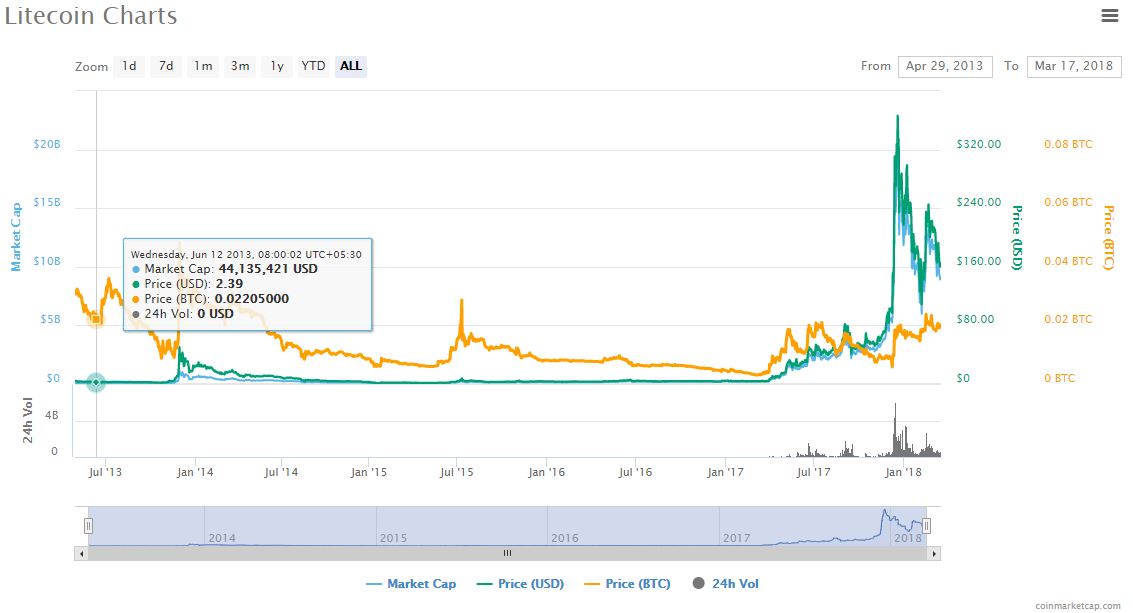The image size is (1133, 613).
Task: Click the Market Cap value in tooltip
Action: (x=268, y=269)
